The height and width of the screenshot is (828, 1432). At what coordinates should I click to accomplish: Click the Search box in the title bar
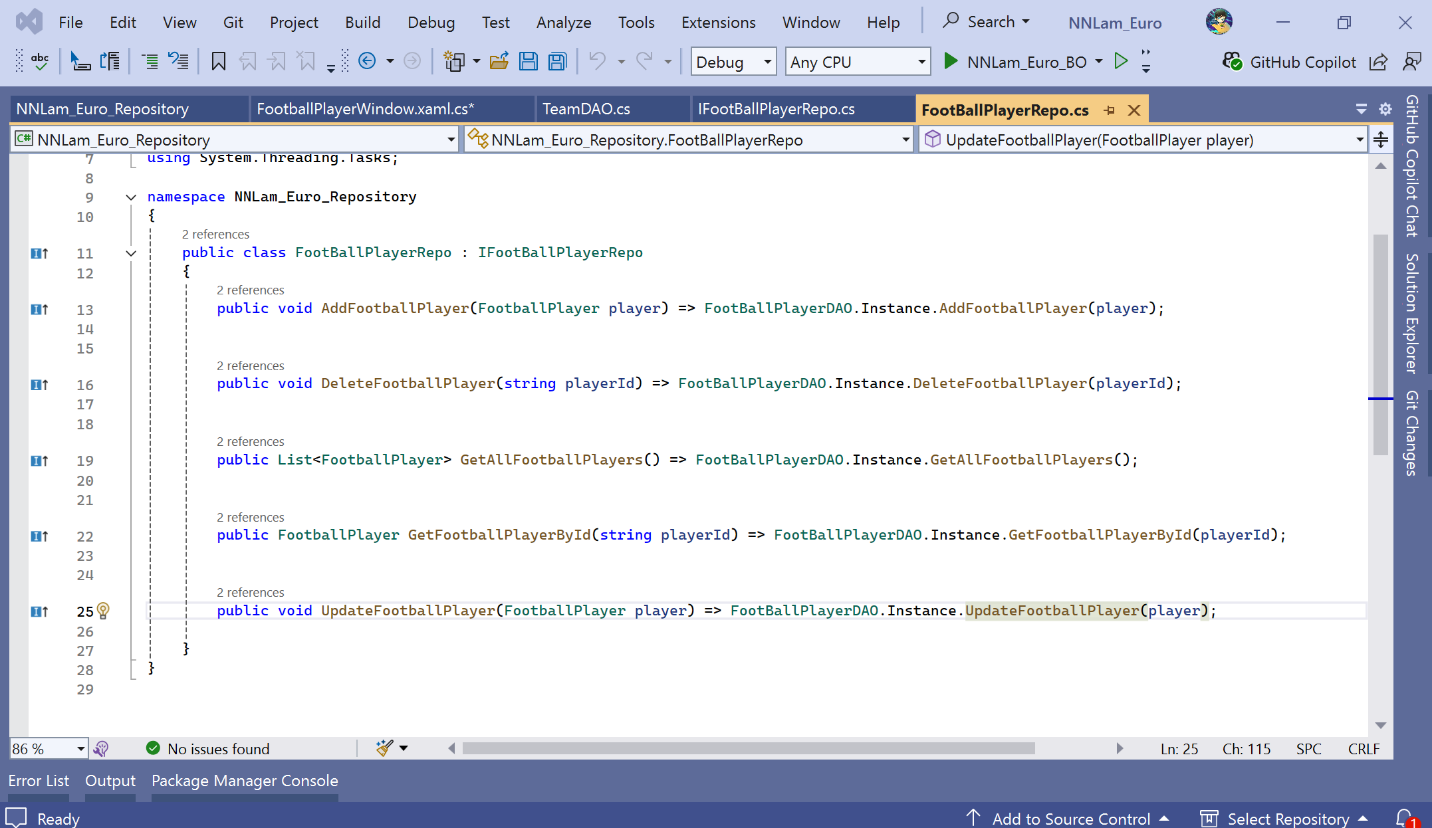click(986, 21)
